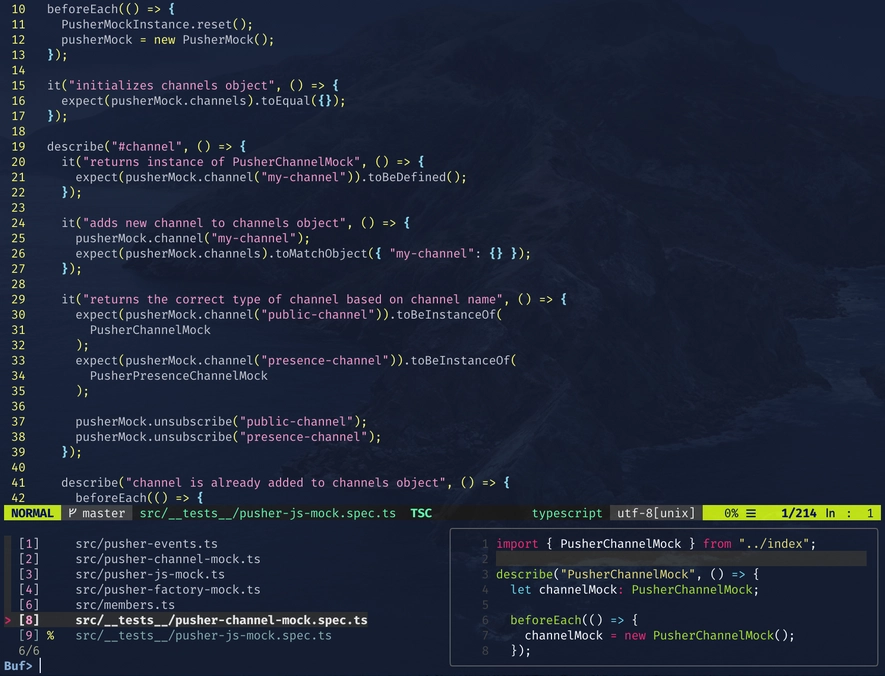The height and width of the screenshot is (676, 885).
Task: Select buffer src/pusher-channel-mock.ts in list
Action: pyautogui.click(x=167, y=559)
